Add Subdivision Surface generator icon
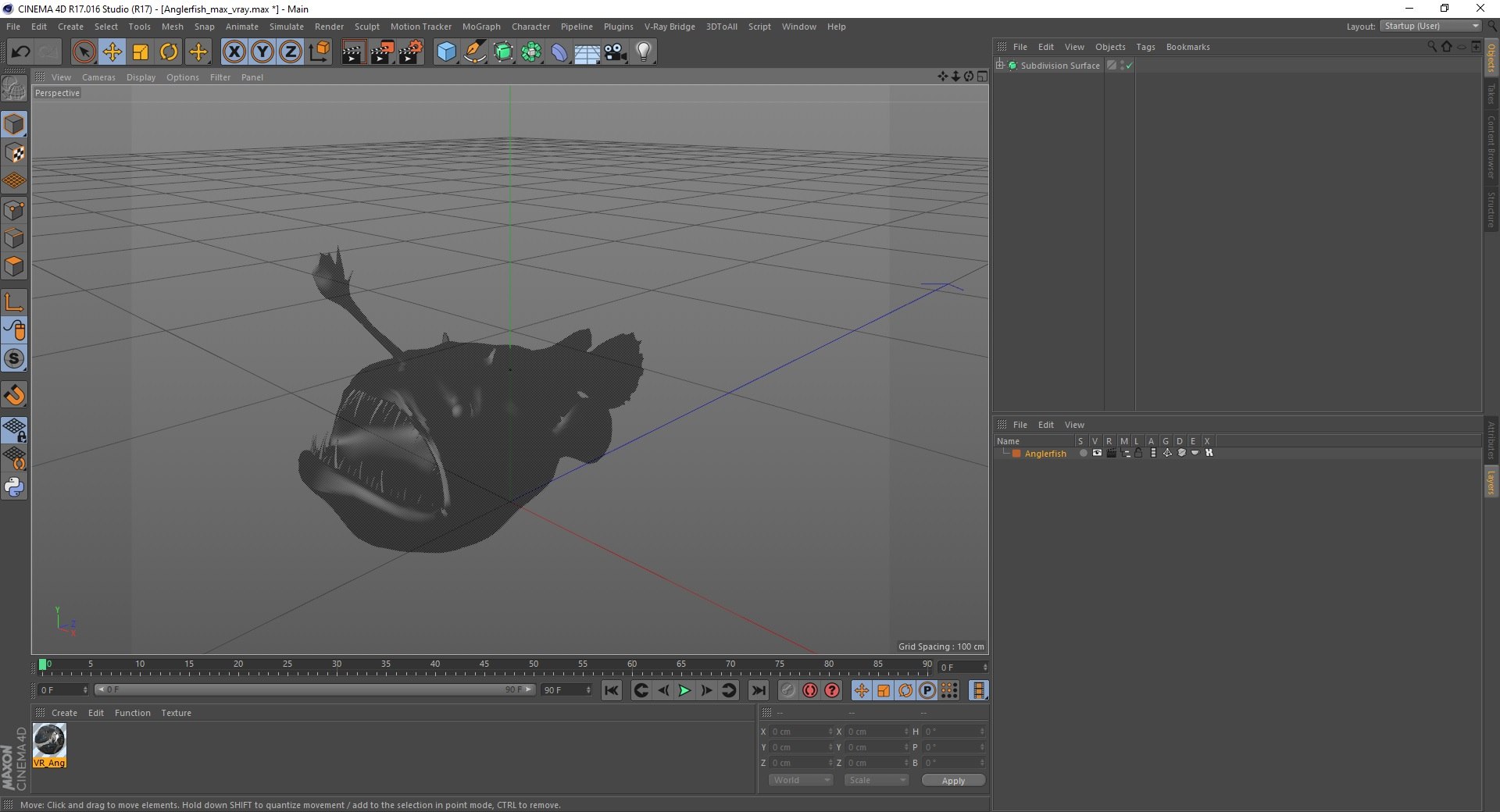 pyautogui.click(x=503, y=52)
